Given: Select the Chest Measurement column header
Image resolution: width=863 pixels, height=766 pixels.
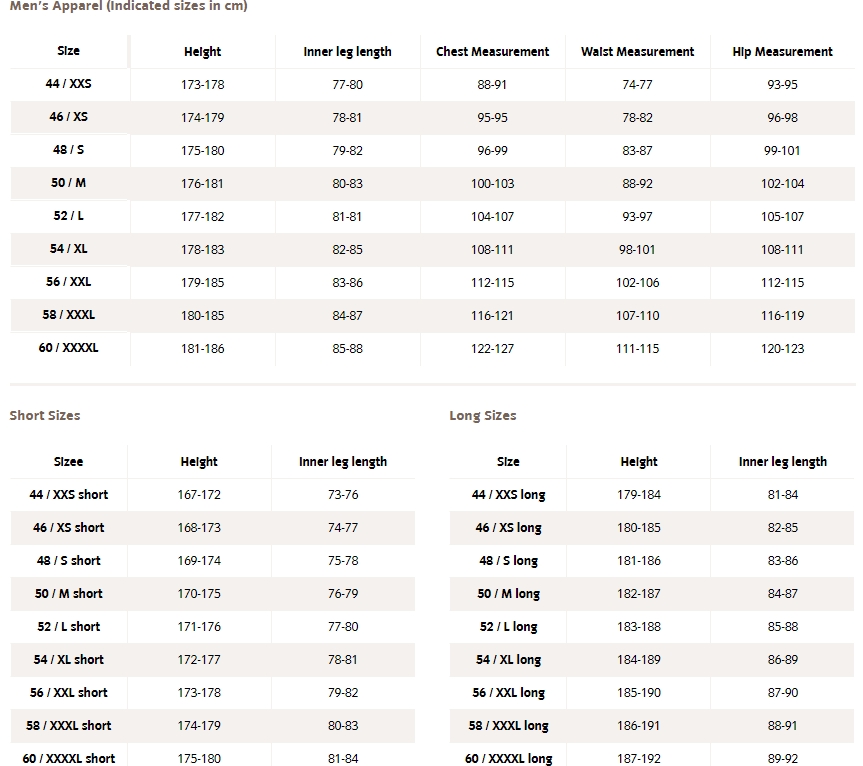Looking at the screenshot, I should click(493, 52).
